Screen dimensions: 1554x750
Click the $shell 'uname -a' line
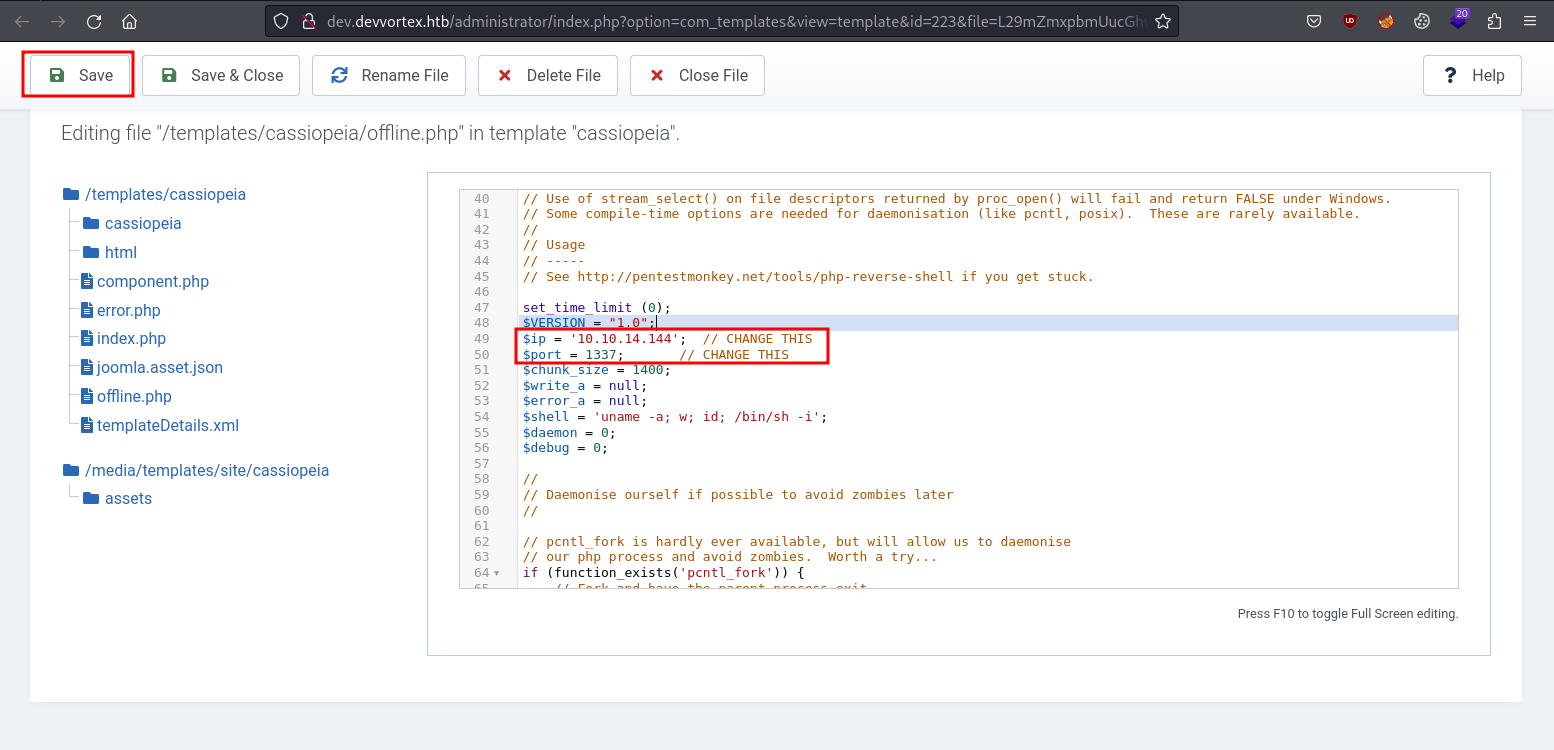click(675, 416)
